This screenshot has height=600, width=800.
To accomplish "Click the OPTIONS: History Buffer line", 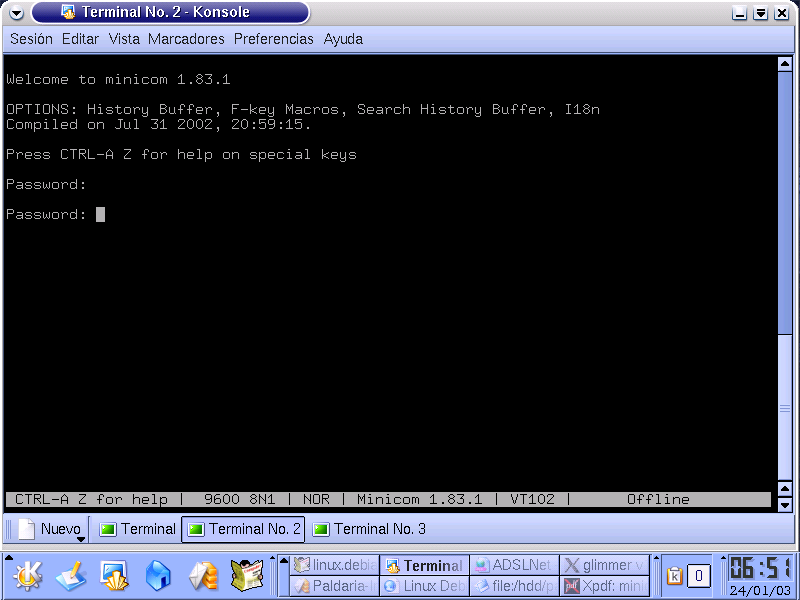I will pyautogui.click(x=303, y=110).
